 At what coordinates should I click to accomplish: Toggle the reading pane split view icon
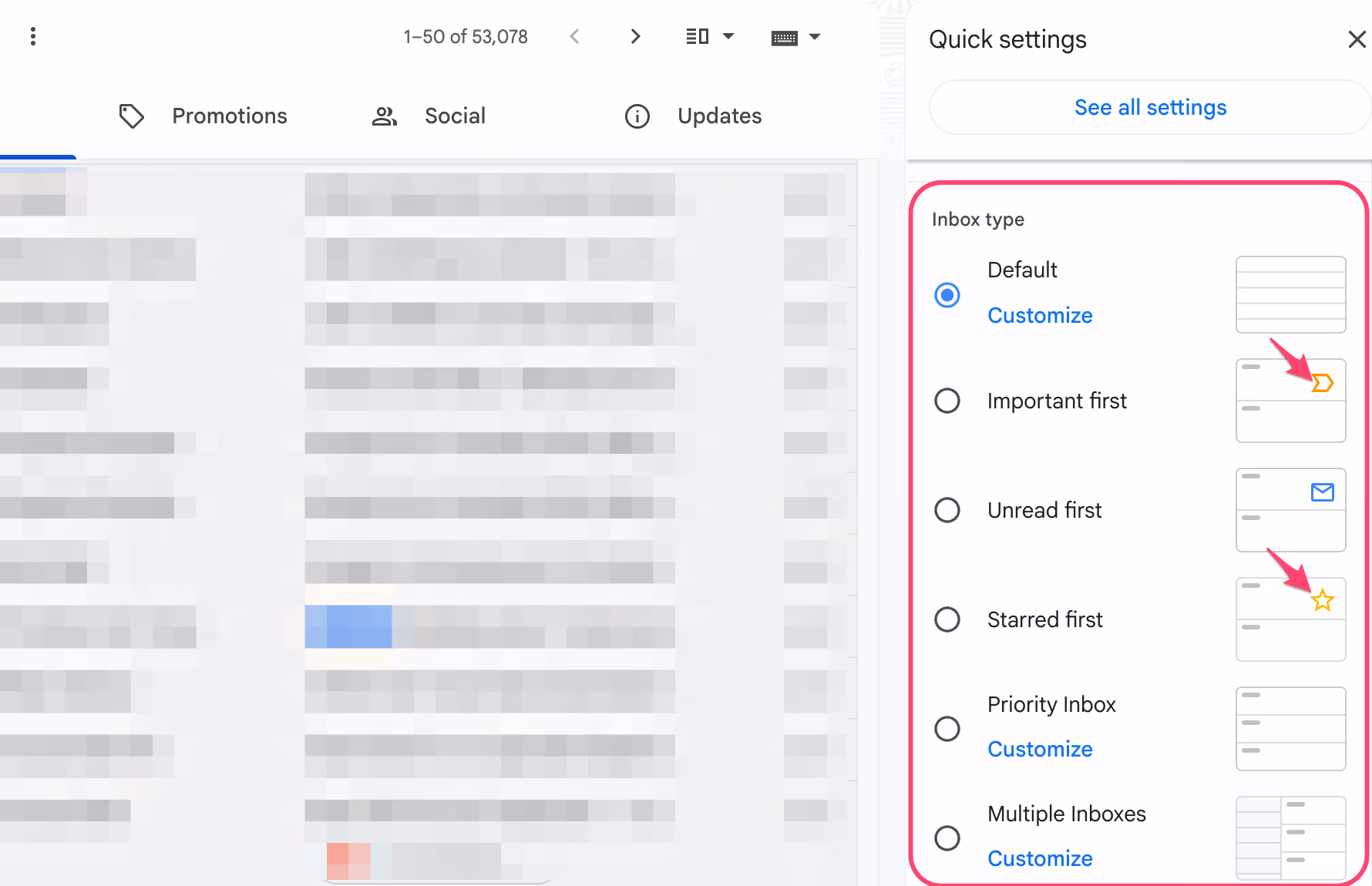[x=696, y=36]
